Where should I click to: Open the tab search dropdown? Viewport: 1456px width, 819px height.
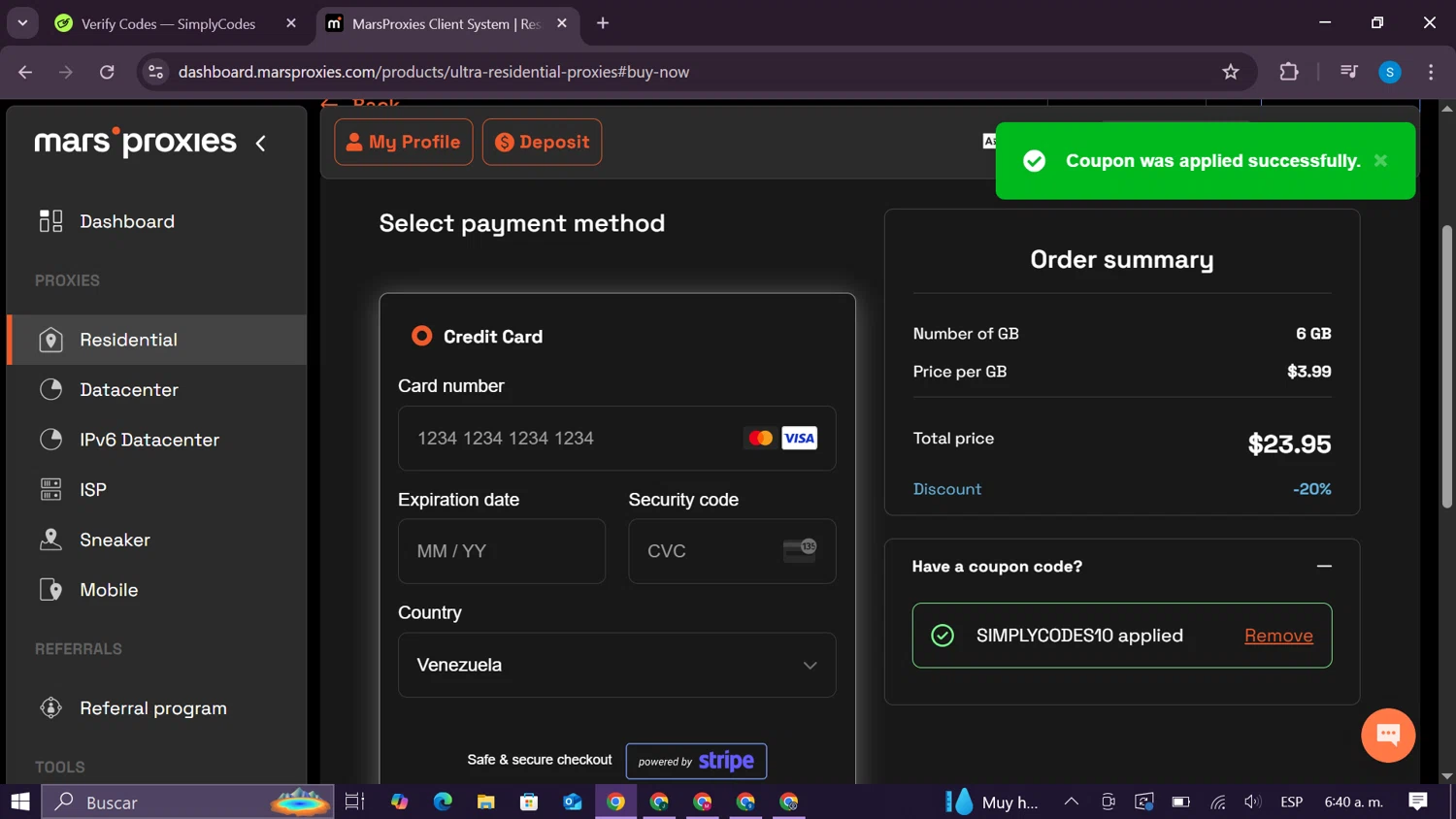click(22, 23)
